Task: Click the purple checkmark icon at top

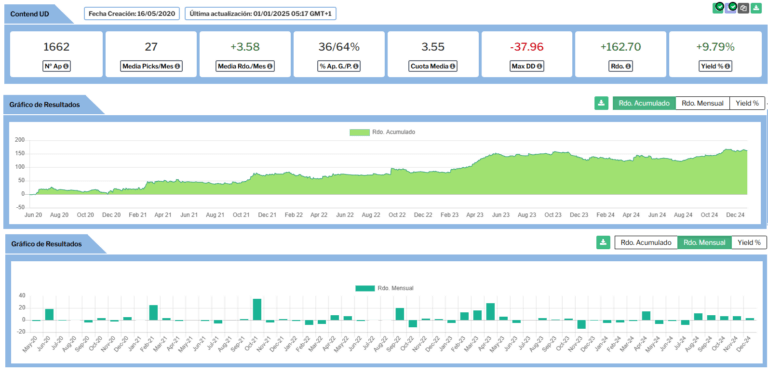Action: click(731, 8)
